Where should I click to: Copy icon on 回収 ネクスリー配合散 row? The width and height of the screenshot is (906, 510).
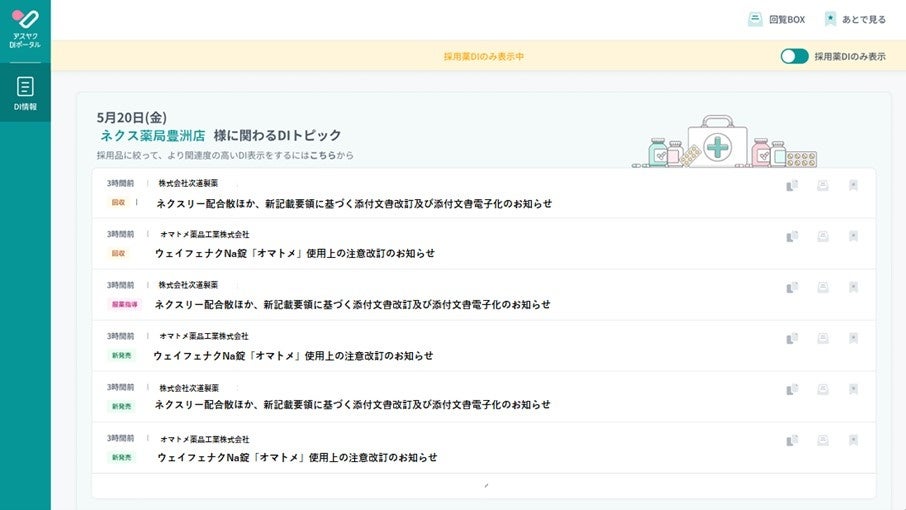[792, 185]
